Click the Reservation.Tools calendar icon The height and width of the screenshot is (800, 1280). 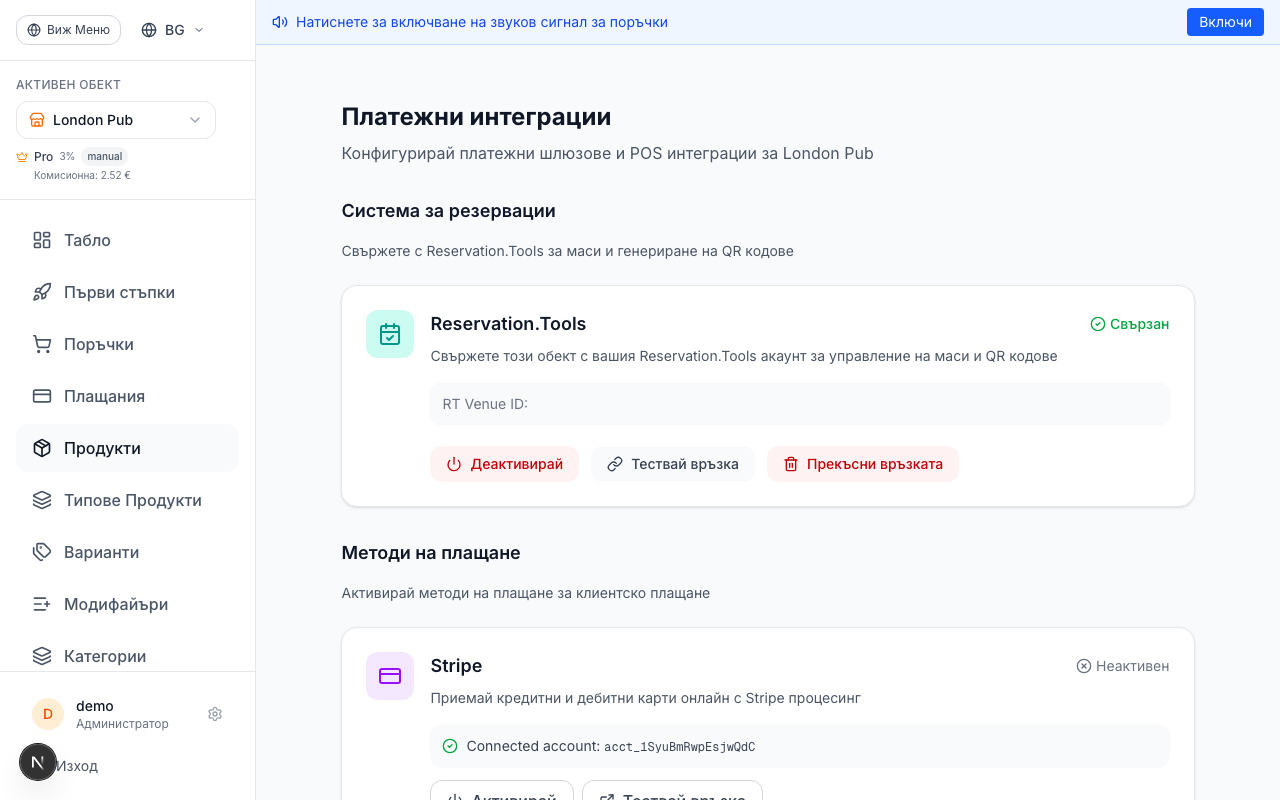point(389,334)
